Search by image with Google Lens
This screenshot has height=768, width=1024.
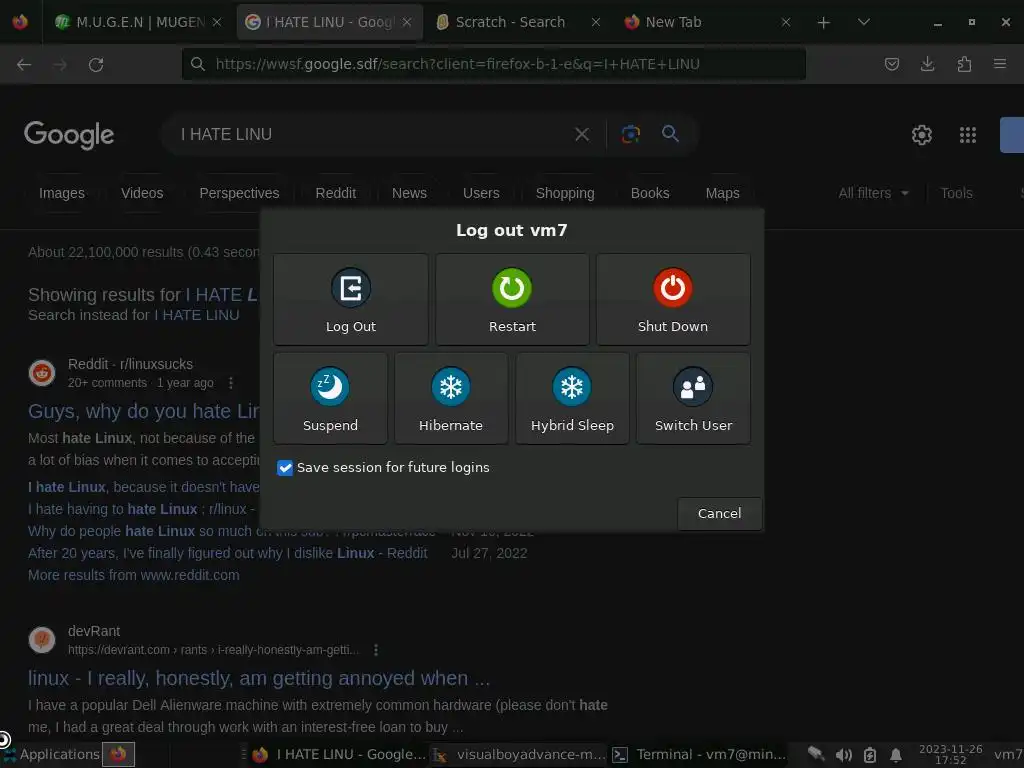pyautogui.click(x=630, y=134)
